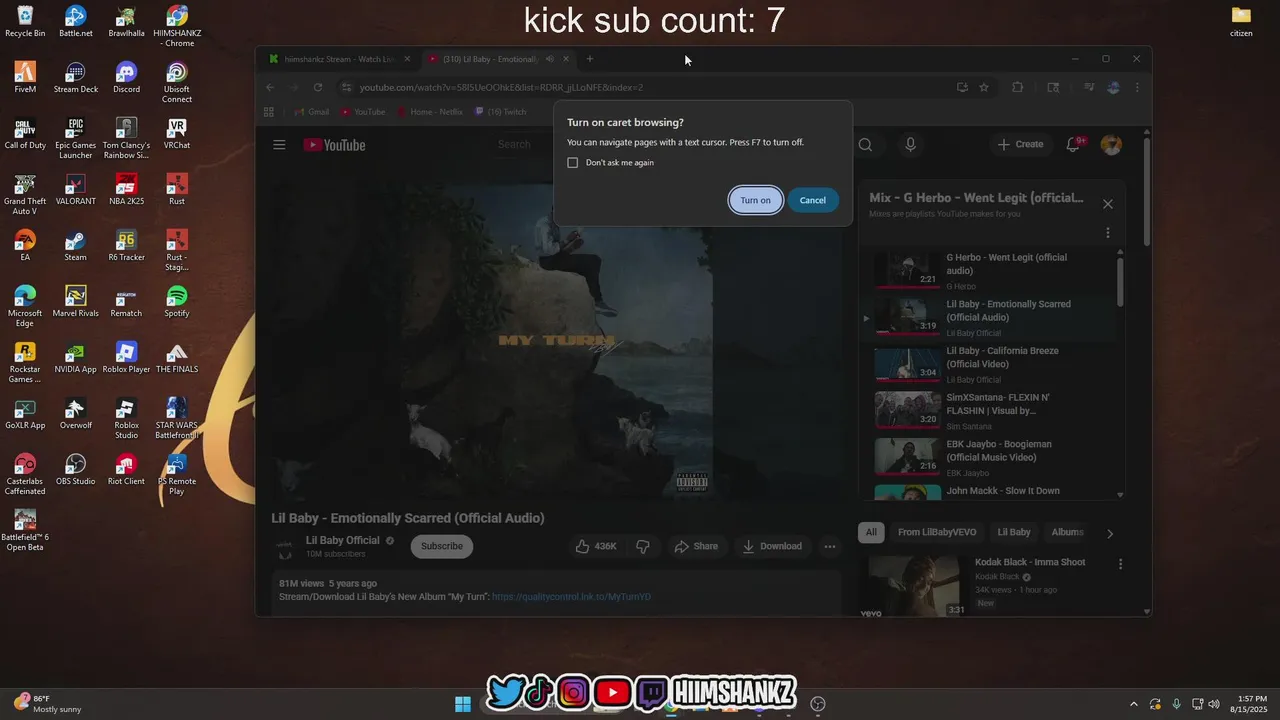Open OBS Studio desktop shortcut
Screen dimensions: 1280x720
75,470
